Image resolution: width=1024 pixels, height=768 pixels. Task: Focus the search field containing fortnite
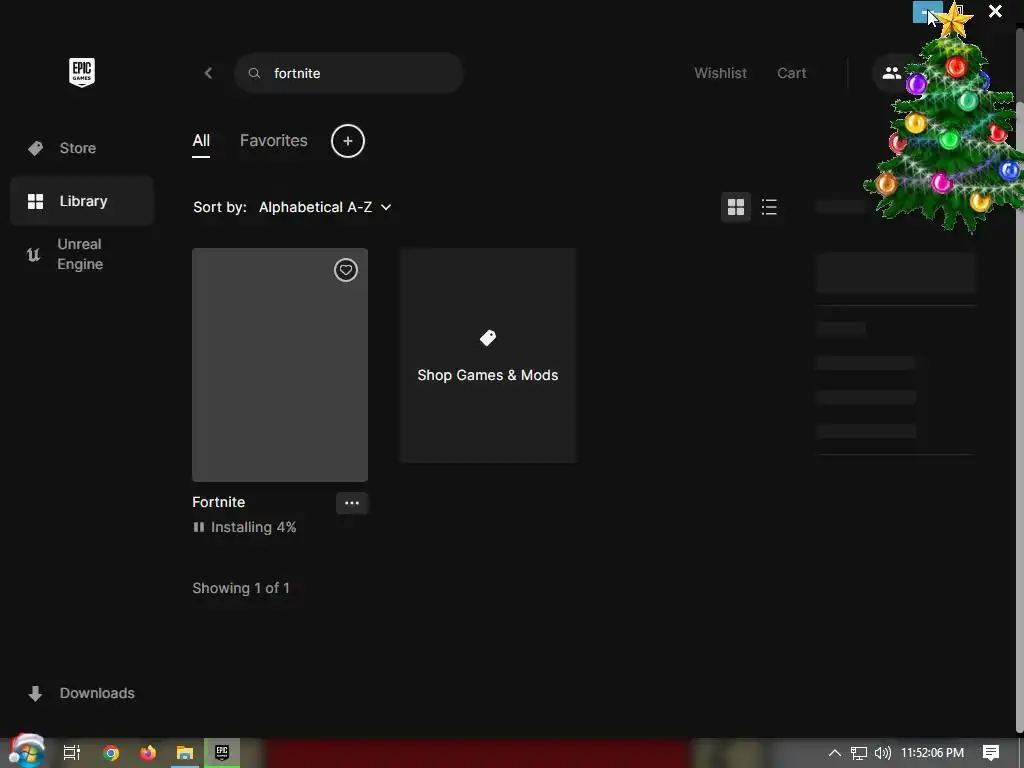349,73
